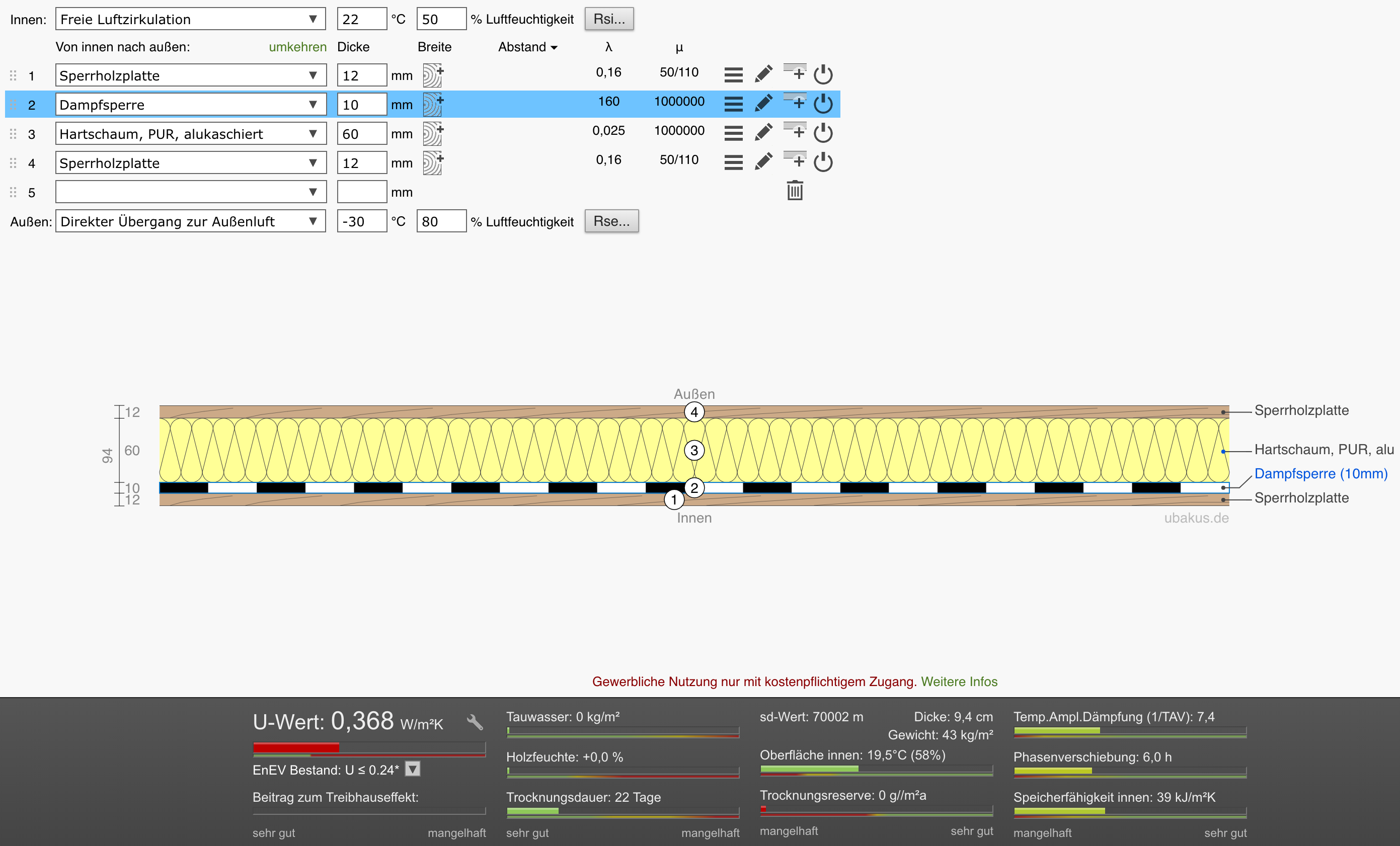Click the Hartschaum, PUR diagram label
Screen dimensions: 1400x846
pyautogui.click(x=1324, y=450)
